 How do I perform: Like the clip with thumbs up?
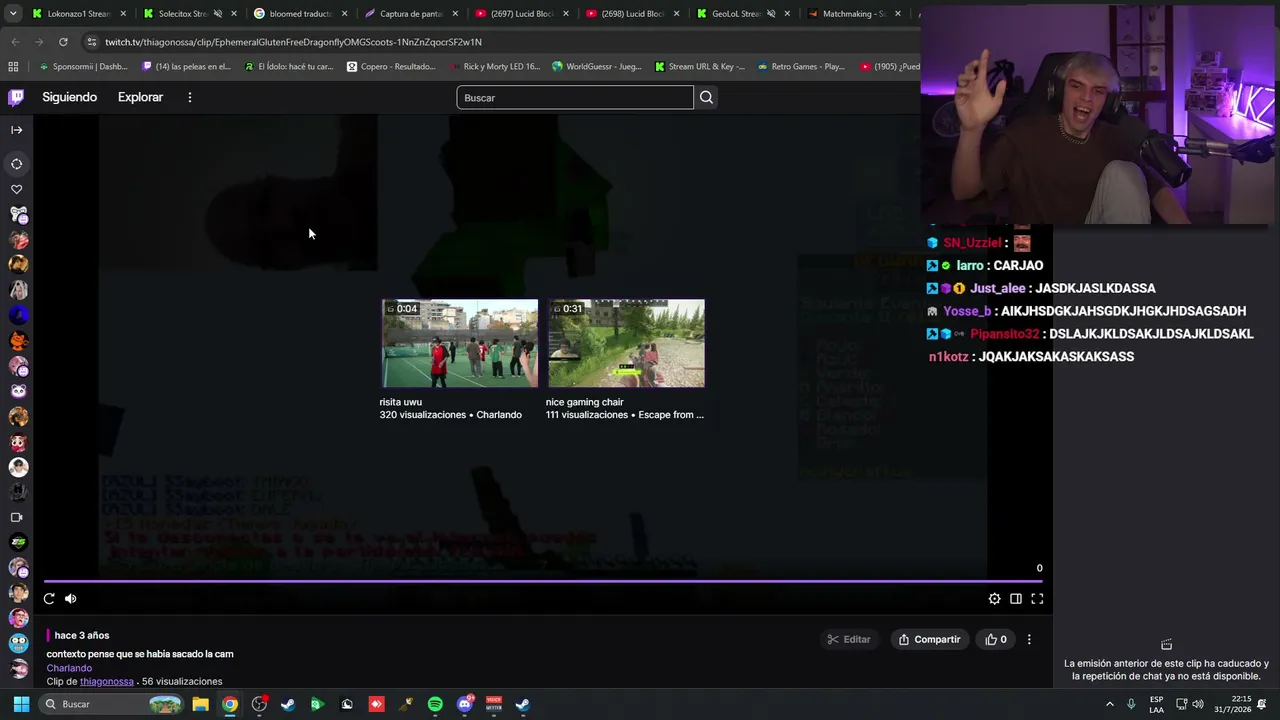click(x=996, y=639)
